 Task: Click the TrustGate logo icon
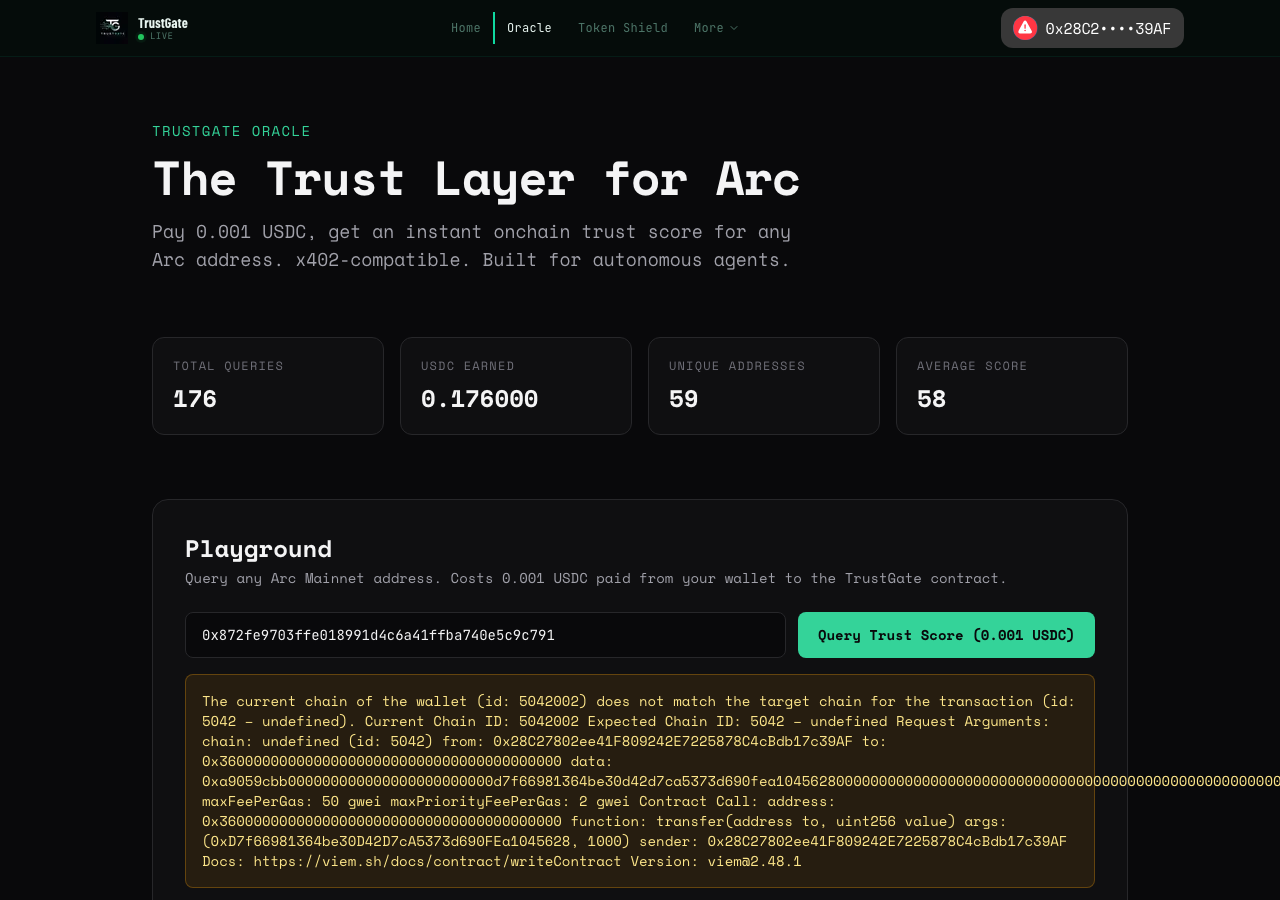(x=112, y=28)
